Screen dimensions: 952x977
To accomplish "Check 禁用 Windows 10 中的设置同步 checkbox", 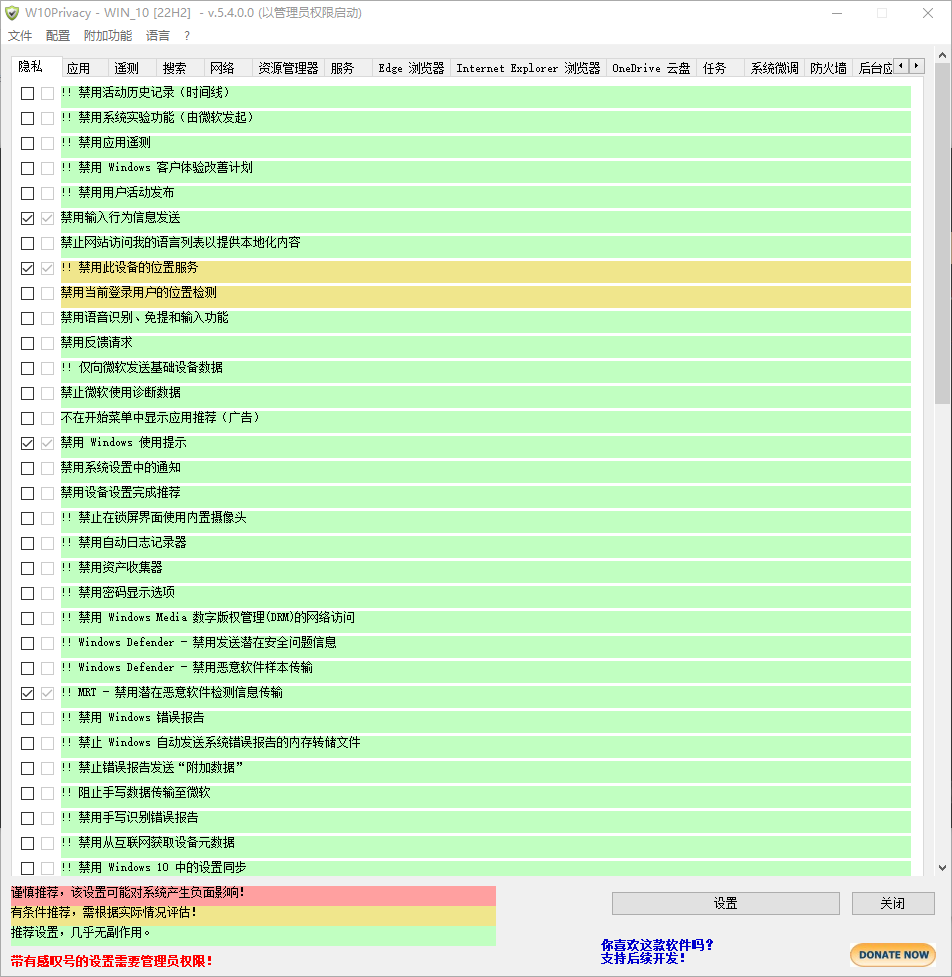I will coord(27,868).
